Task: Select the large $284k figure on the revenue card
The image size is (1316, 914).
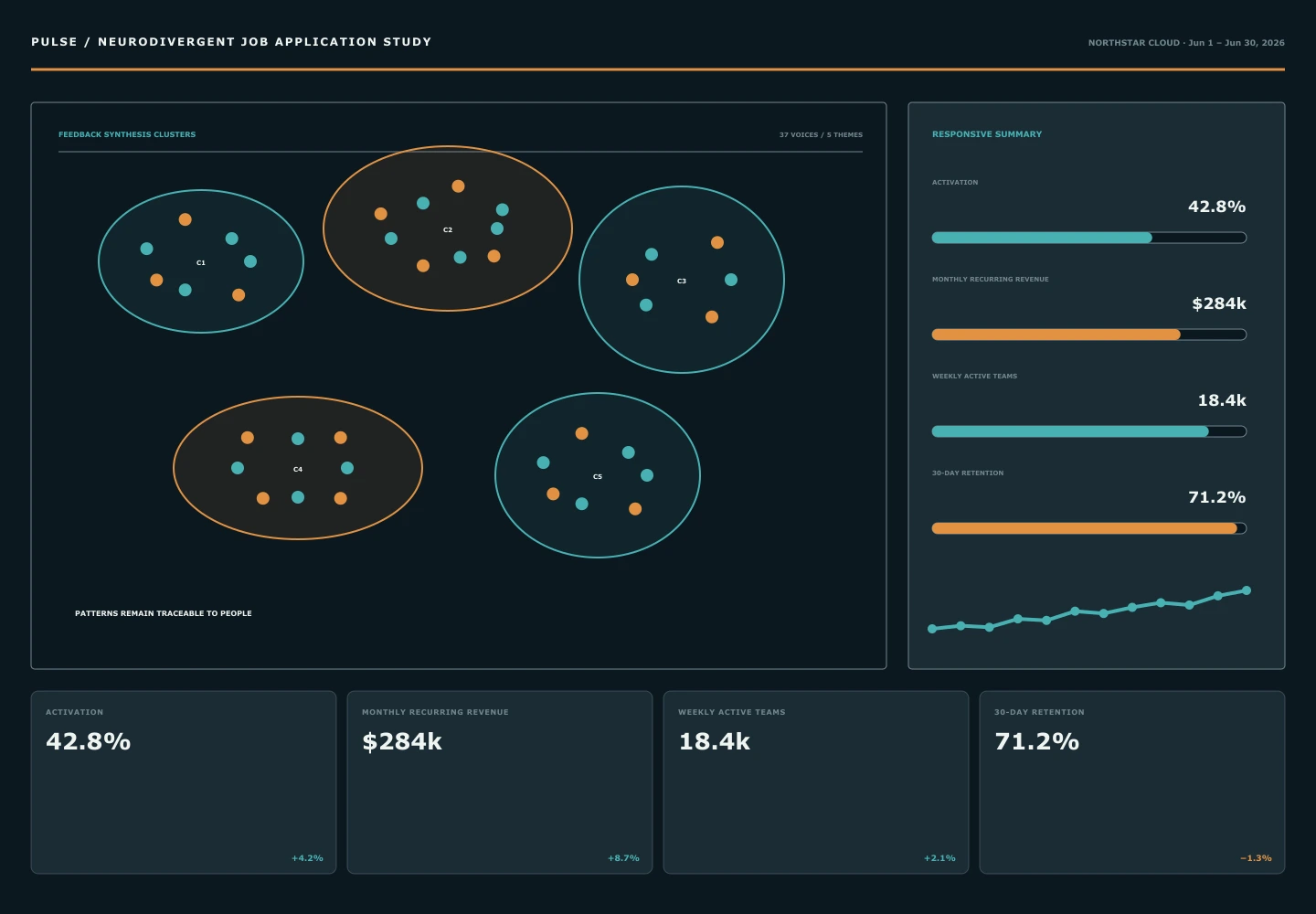Action: pos(402,741)
